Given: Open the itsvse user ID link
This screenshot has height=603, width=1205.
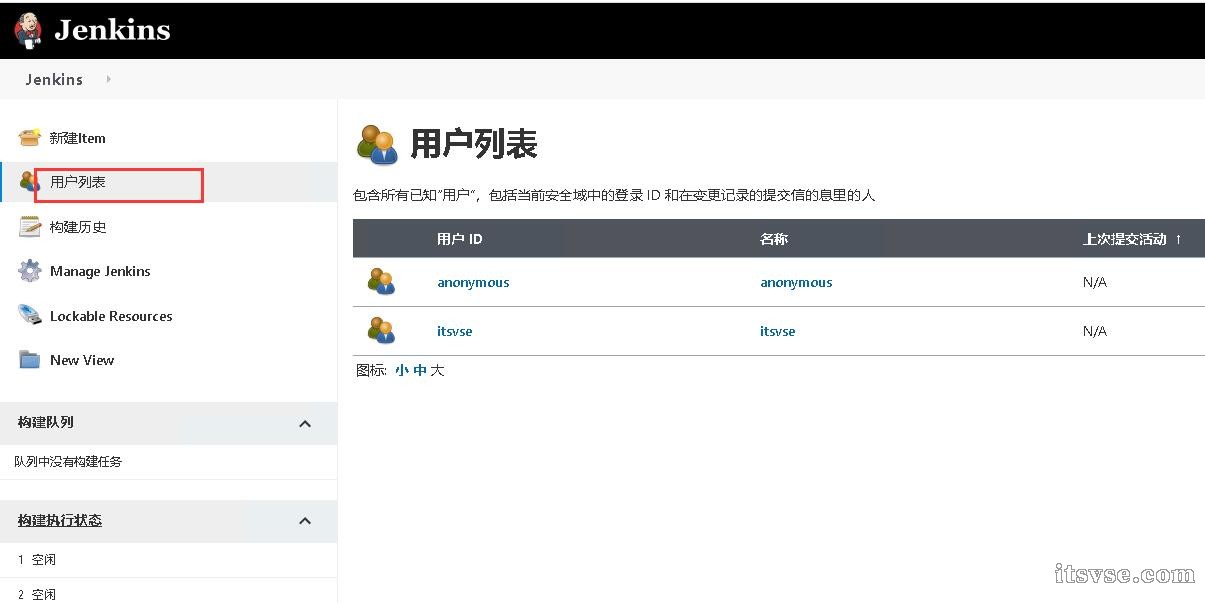Looking at the screenshot, I should [455, 331].
